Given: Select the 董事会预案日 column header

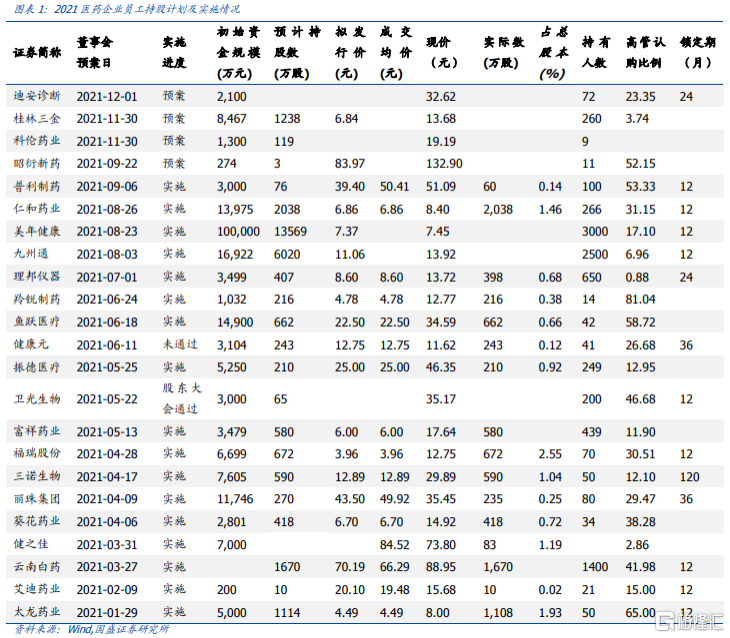Looking at the screenshot, I should [x=95, y=52].
